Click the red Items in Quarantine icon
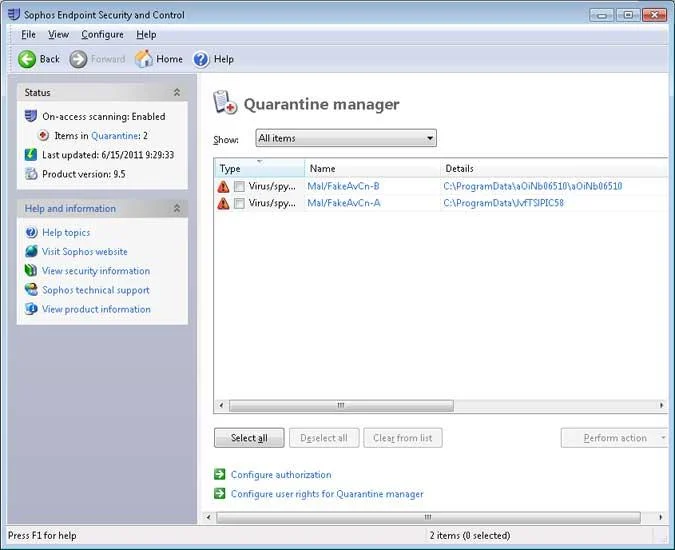The width and height of the screenshot is (675, 550). [43, 136]
